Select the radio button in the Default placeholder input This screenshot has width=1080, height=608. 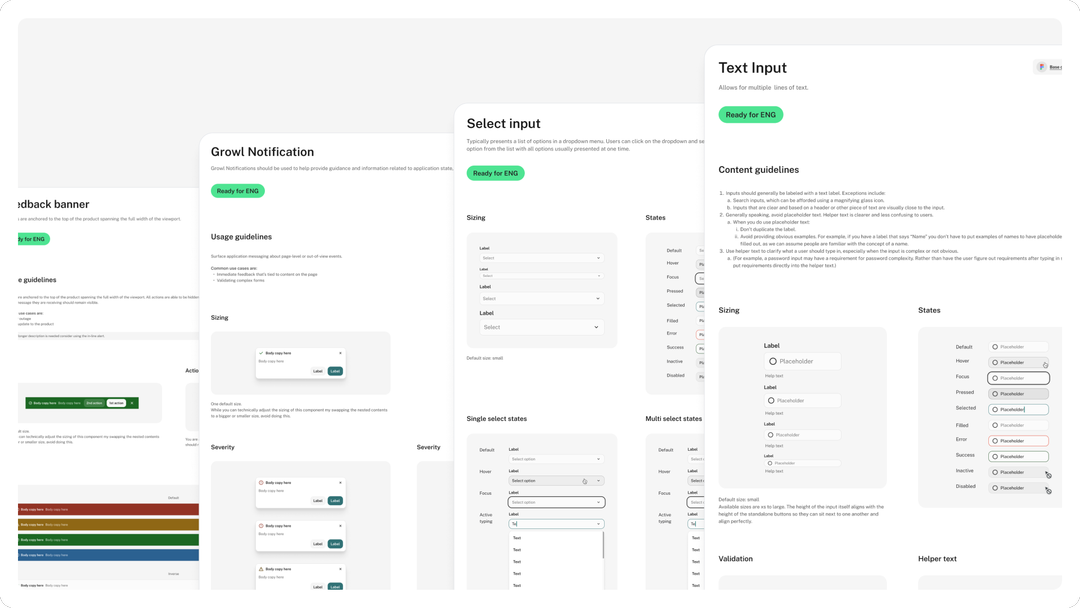click(x=995, y=347)
